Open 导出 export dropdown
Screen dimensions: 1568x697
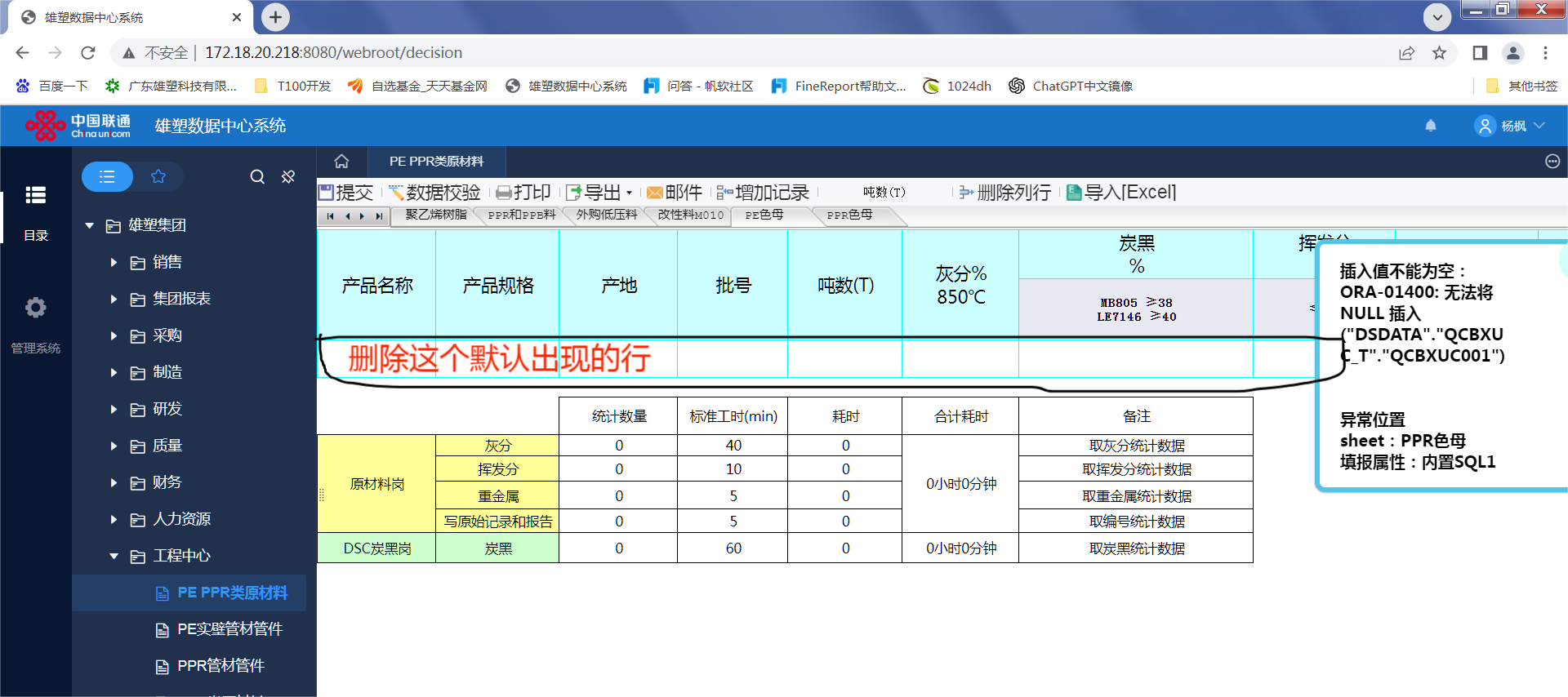point(599,193)
